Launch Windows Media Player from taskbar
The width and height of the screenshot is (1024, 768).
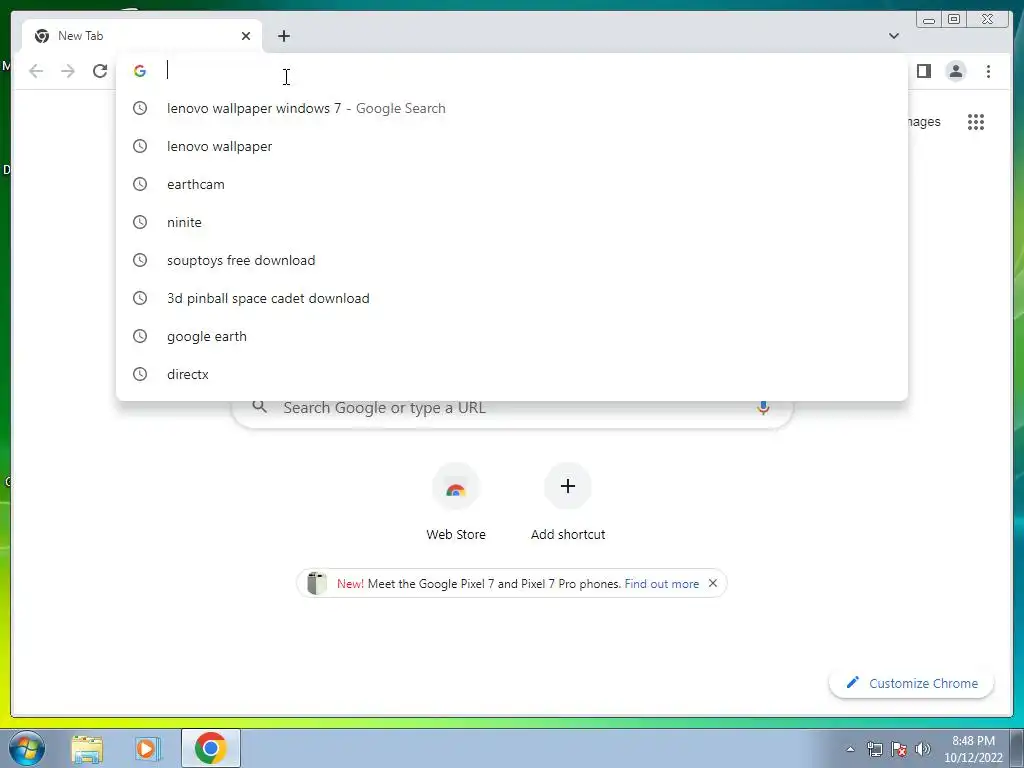tap(148, 748)
